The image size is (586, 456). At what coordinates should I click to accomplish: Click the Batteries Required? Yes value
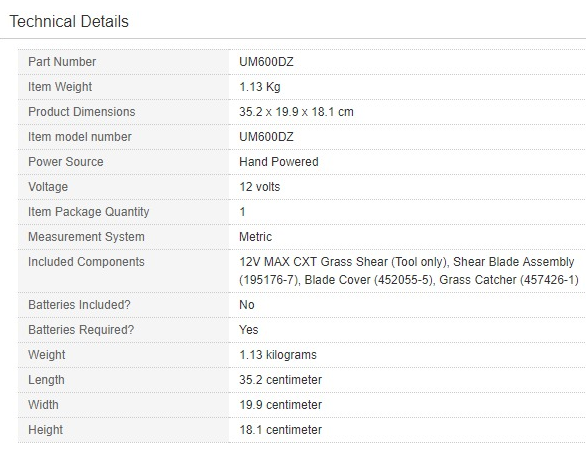[x=249, y=330]
